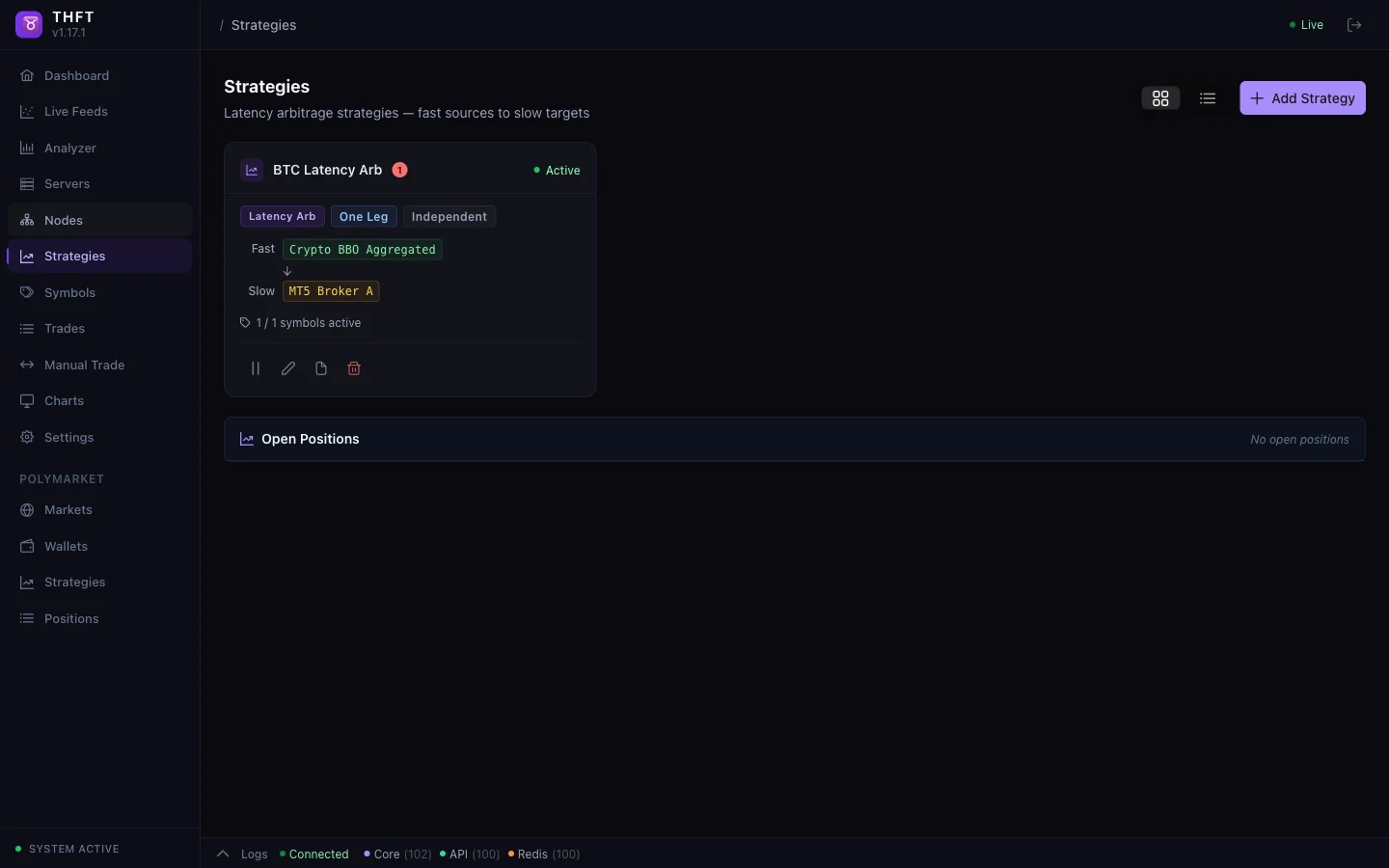The width and height of the screenshot is (1389, 868).
Task: Expand the Open Positions panel
Action: tap(311, 439)
